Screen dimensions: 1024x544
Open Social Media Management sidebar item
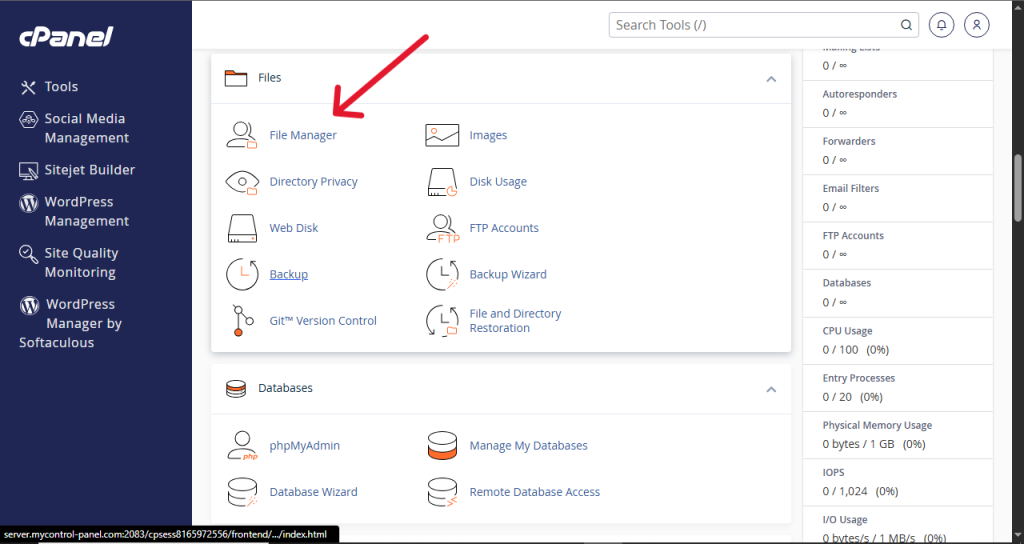click(87, 129)
